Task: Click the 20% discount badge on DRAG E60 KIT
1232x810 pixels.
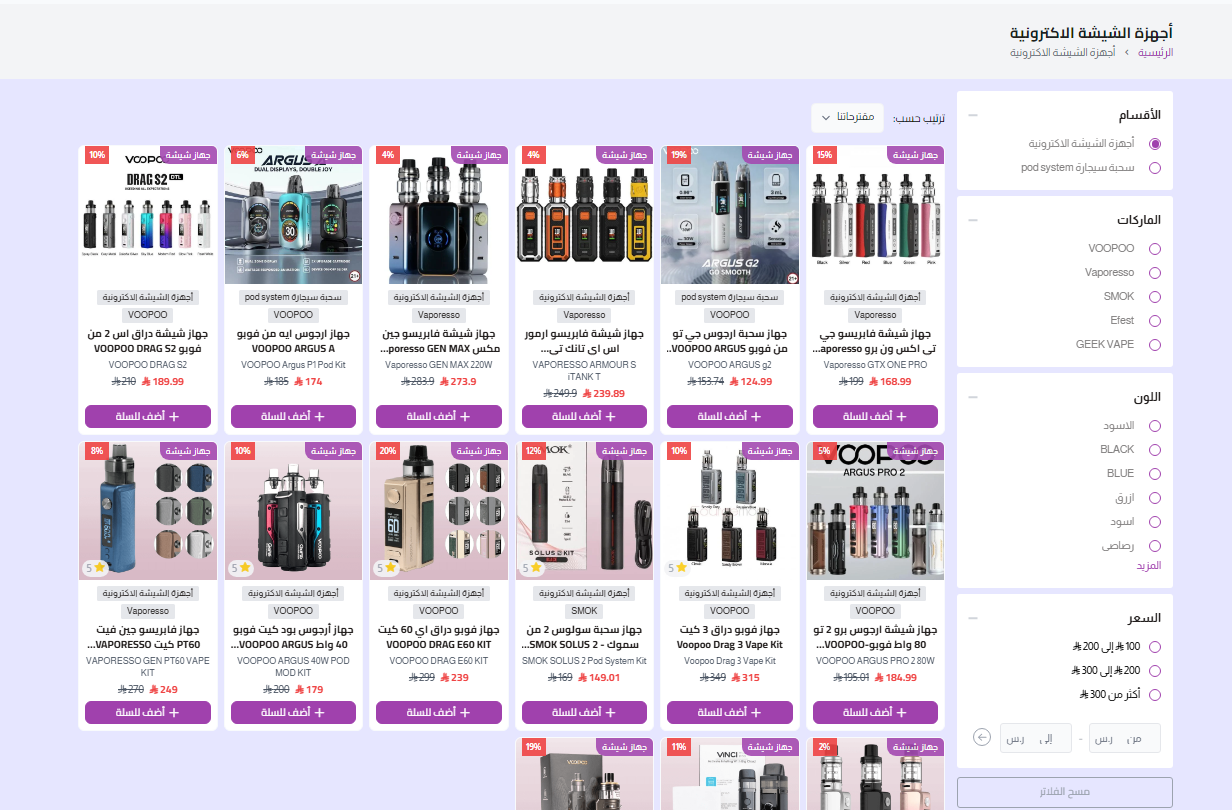Action: tap(387, 451)
